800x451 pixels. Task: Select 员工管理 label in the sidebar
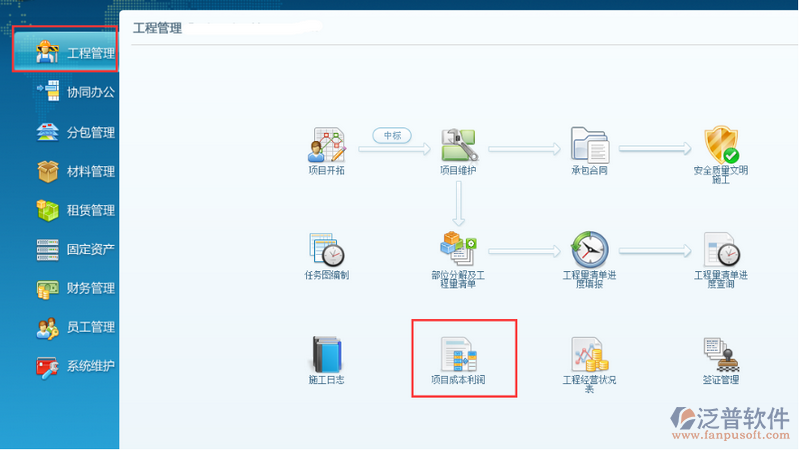point(91,327)
